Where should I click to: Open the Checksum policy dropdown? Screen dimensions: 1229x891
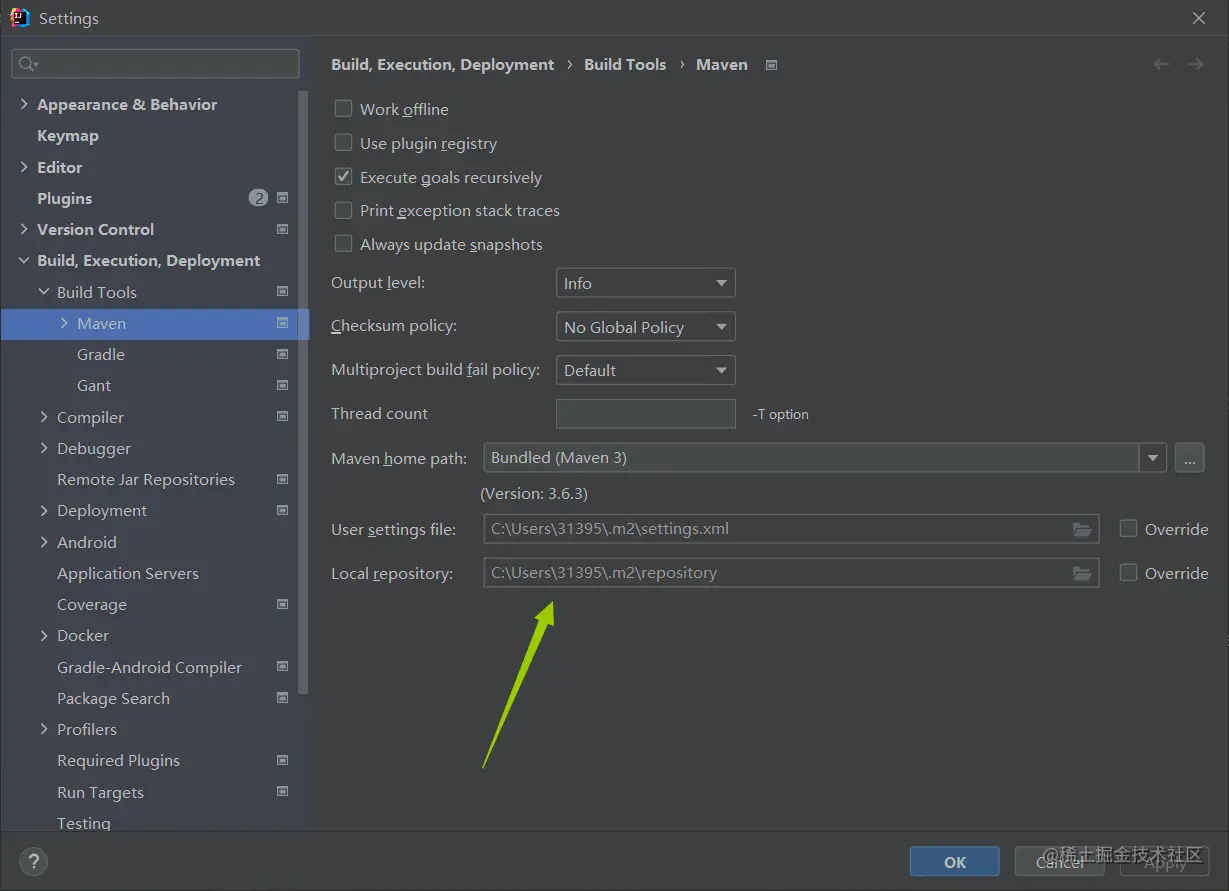[x=645, y=327]
